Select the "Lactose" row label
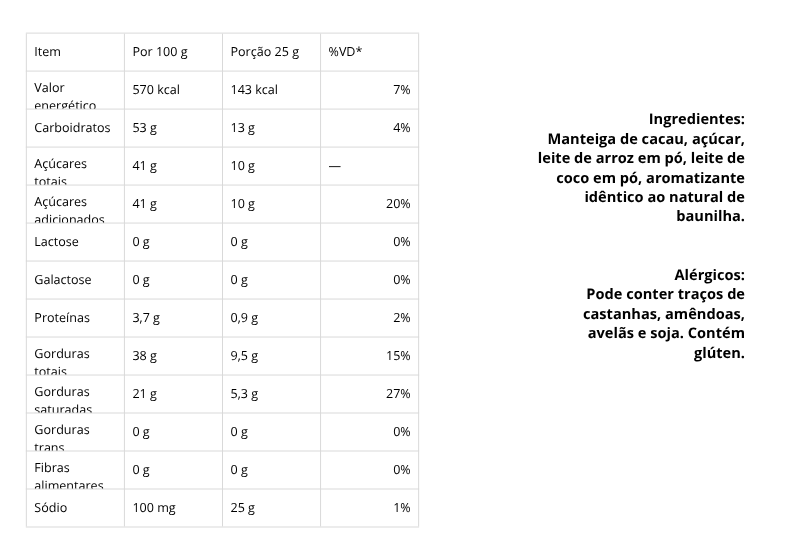This screenshot has width=800, height=550. pos(56,242)
